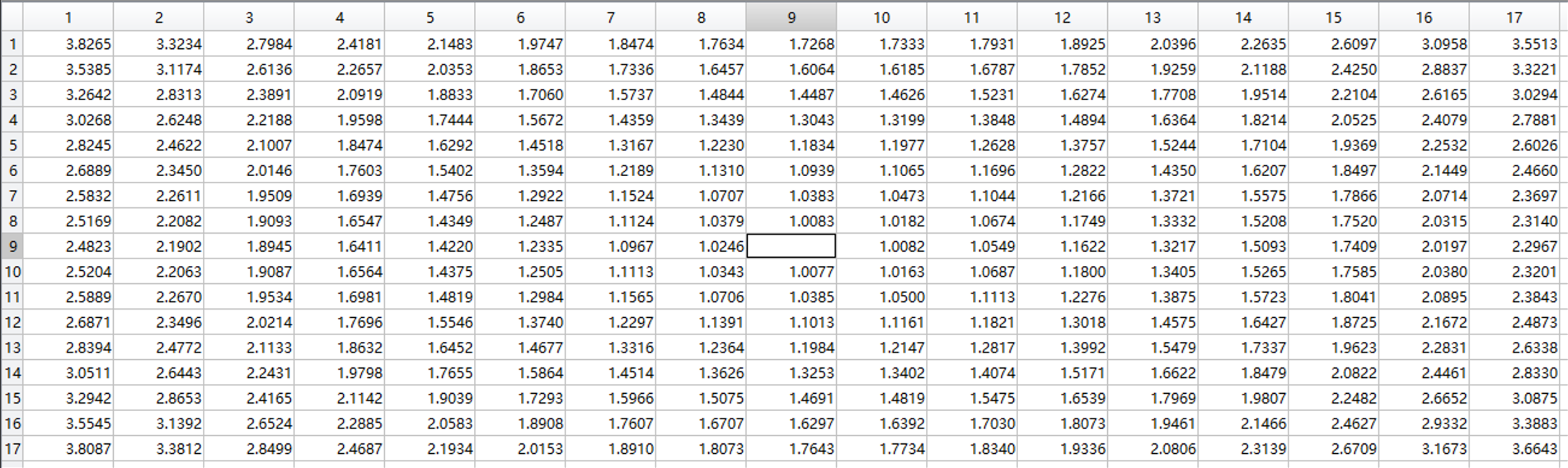This screenshot has height=468, width=1568.
Task: Select column header 7
Action: pos(610,17)
